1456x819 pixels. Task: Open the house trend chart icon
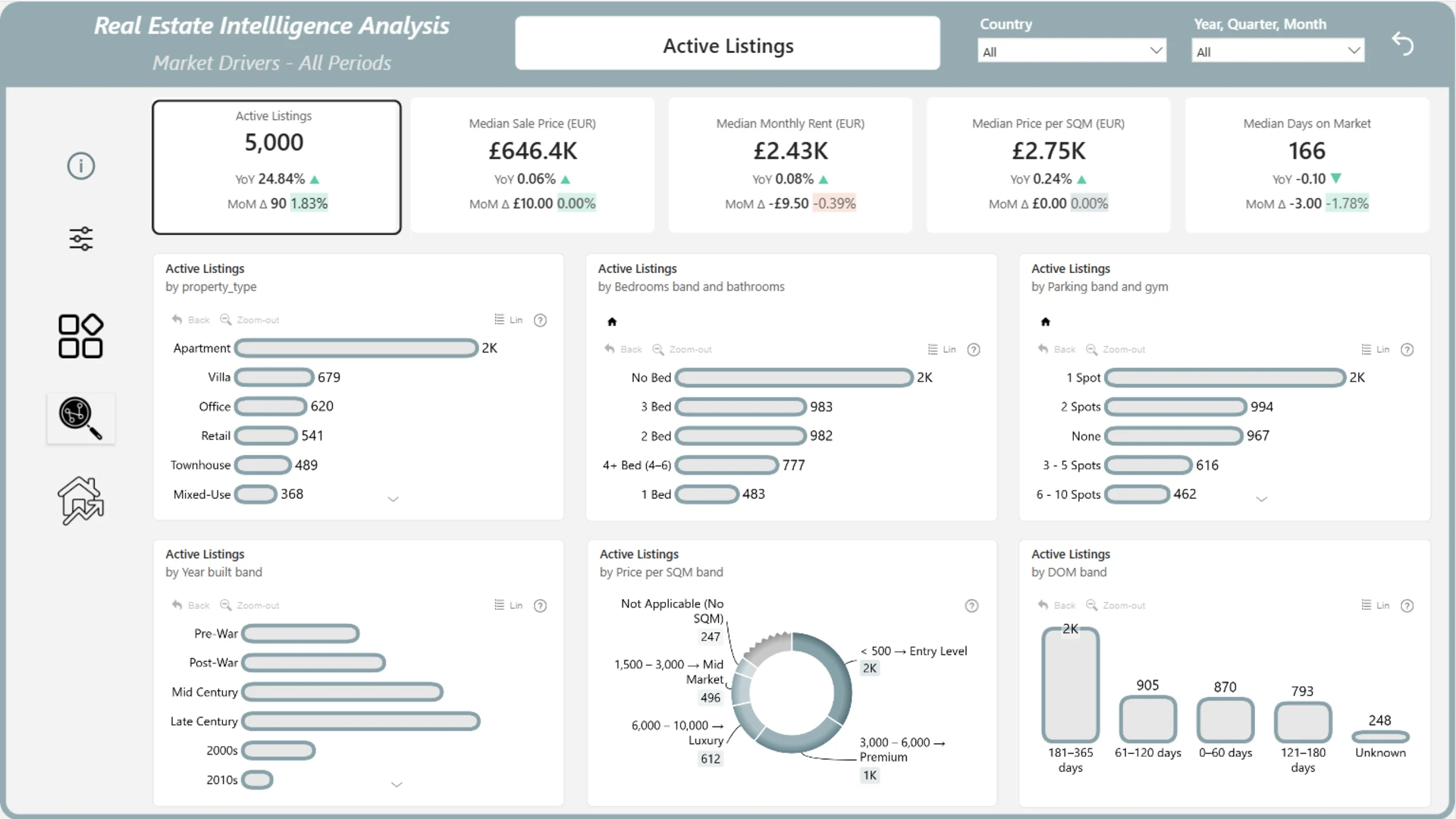coord(80,500)
